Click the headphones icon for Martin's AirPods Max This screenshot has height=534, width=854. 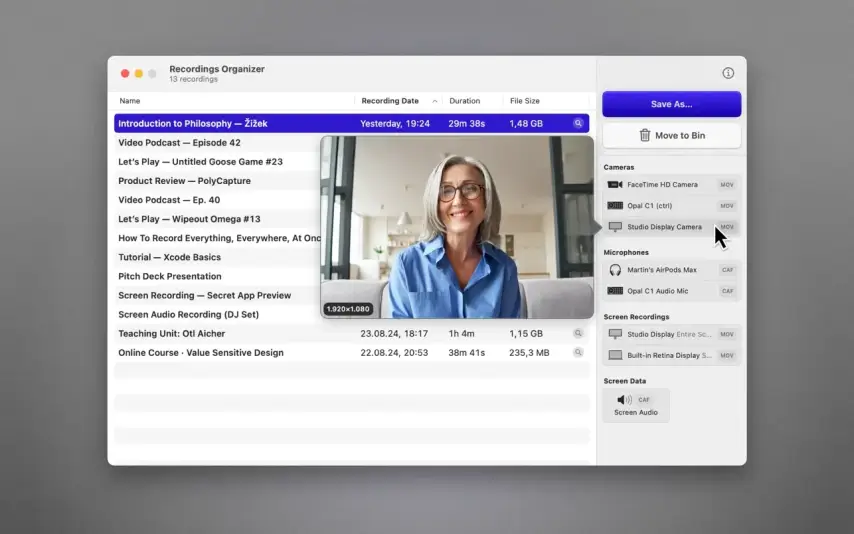pyautogui.click(x=615, y=270)
